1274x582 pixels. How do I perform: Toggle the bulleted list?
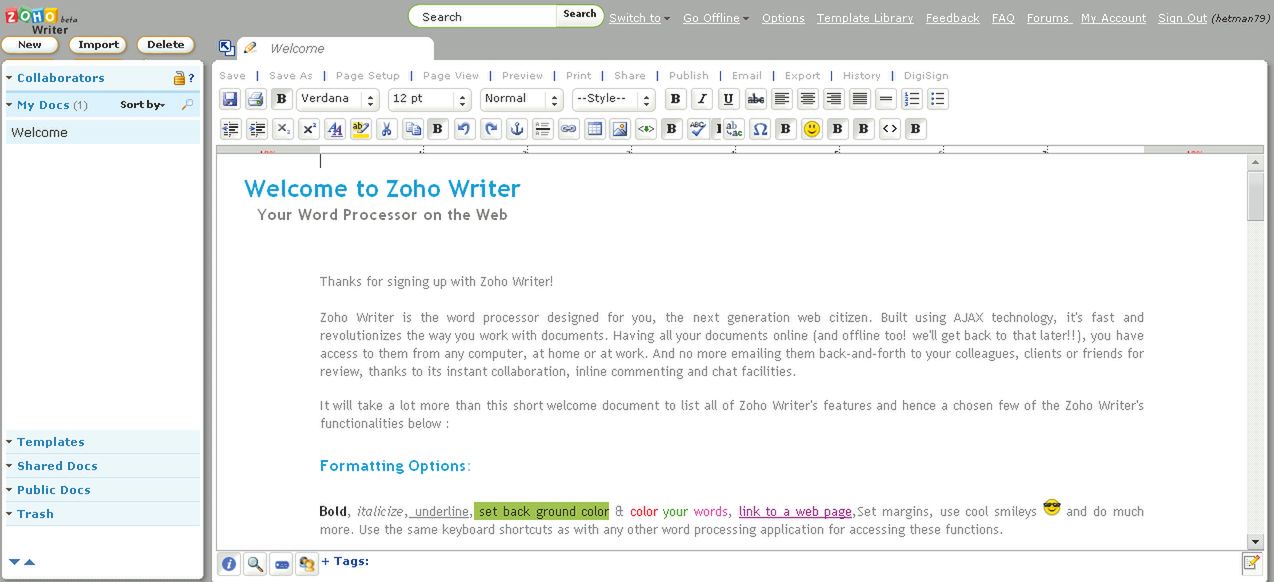click(938, 99)
